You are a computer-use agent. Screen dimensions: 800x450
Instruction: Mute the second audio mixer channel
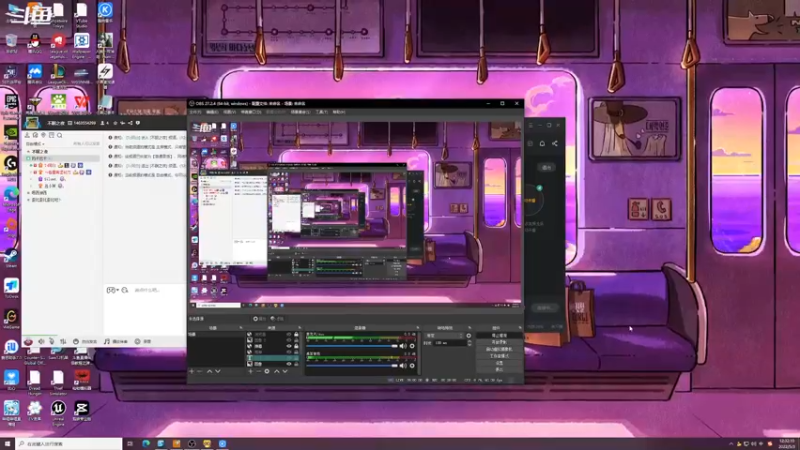tap(403, 365)
